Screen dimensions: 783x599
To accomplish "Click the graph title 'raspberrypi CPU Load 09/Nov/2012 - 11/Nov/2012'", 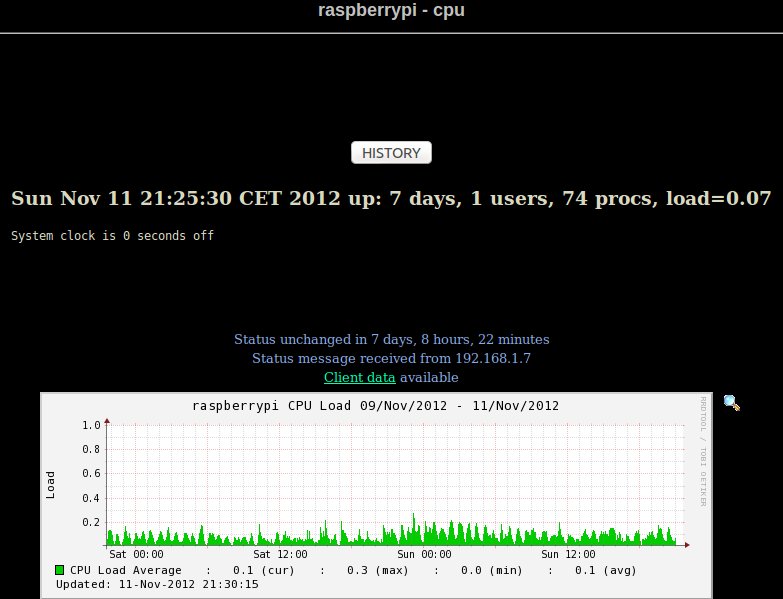I will pos(376,405).
